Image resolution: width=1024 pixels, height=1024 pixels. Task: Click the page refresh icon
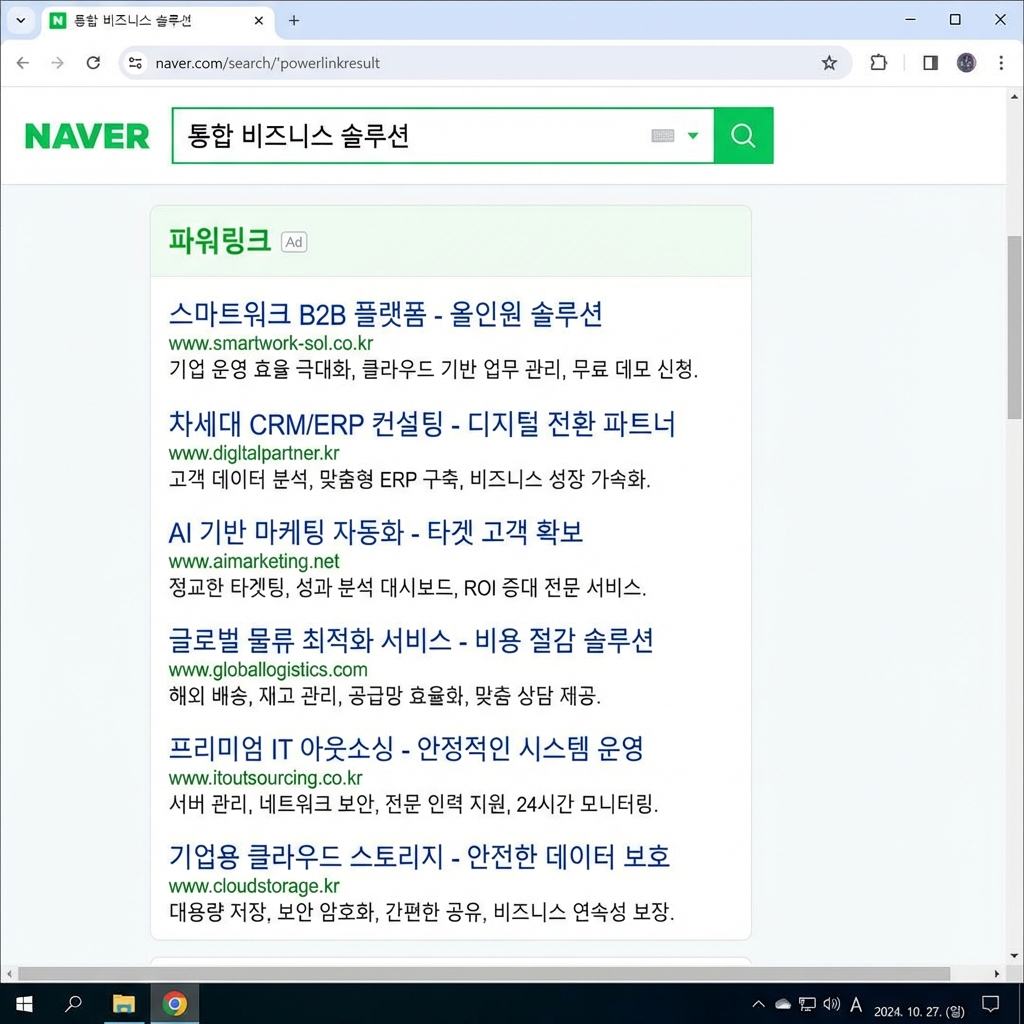pyautogui.click(x=93, y=62)
